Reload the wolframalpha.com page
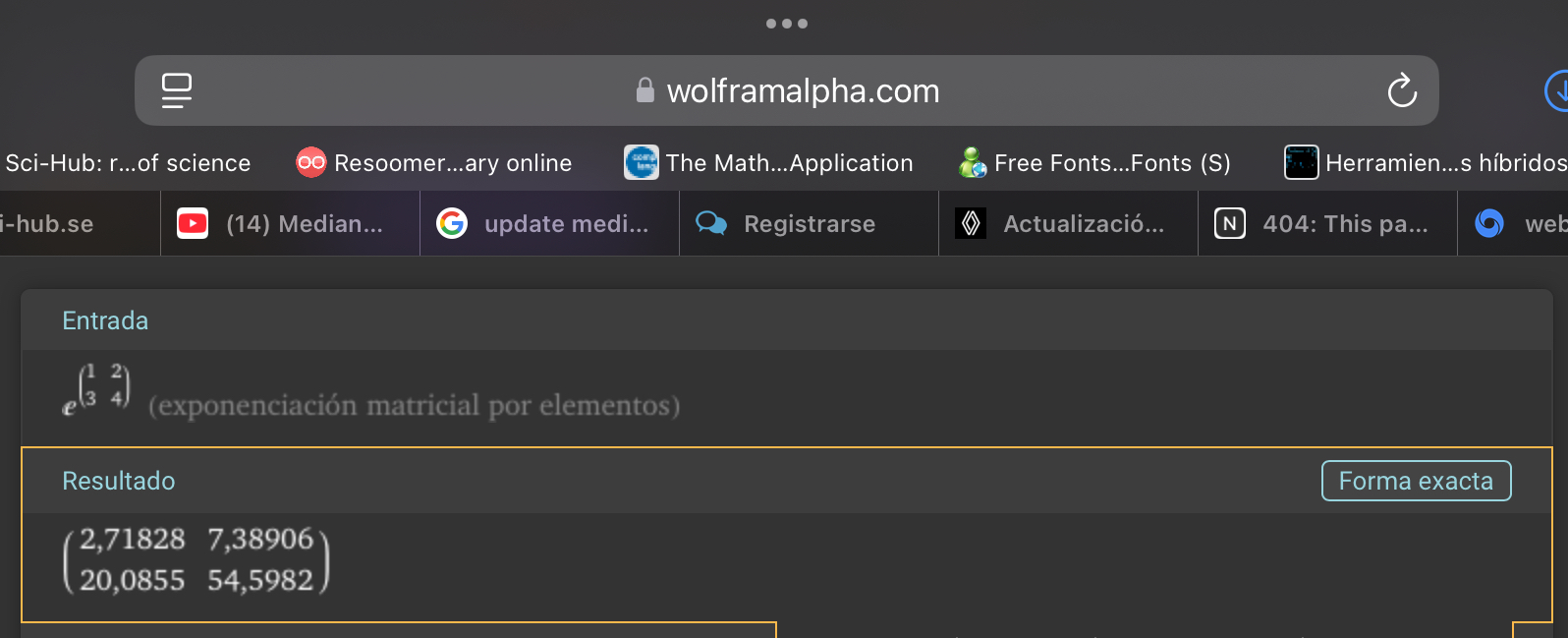 point(1402,91)
